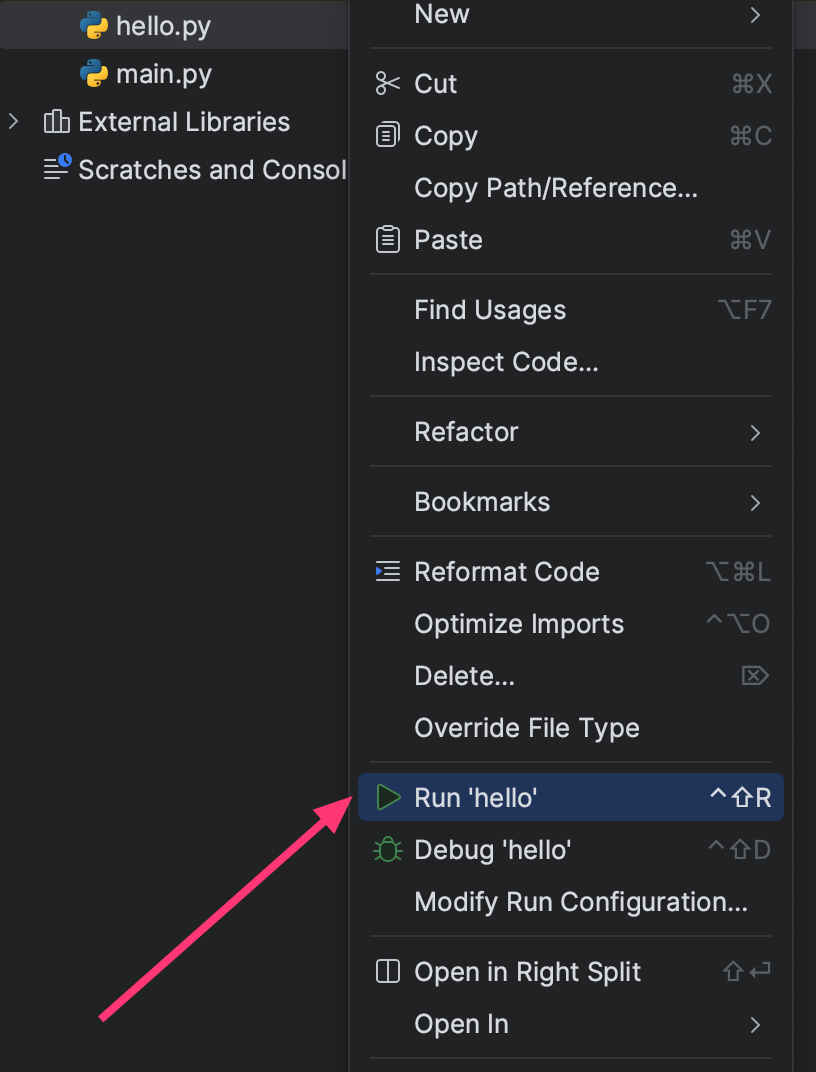
Task: Click the External Libraries icon
Action: click(x=57, y=122)
